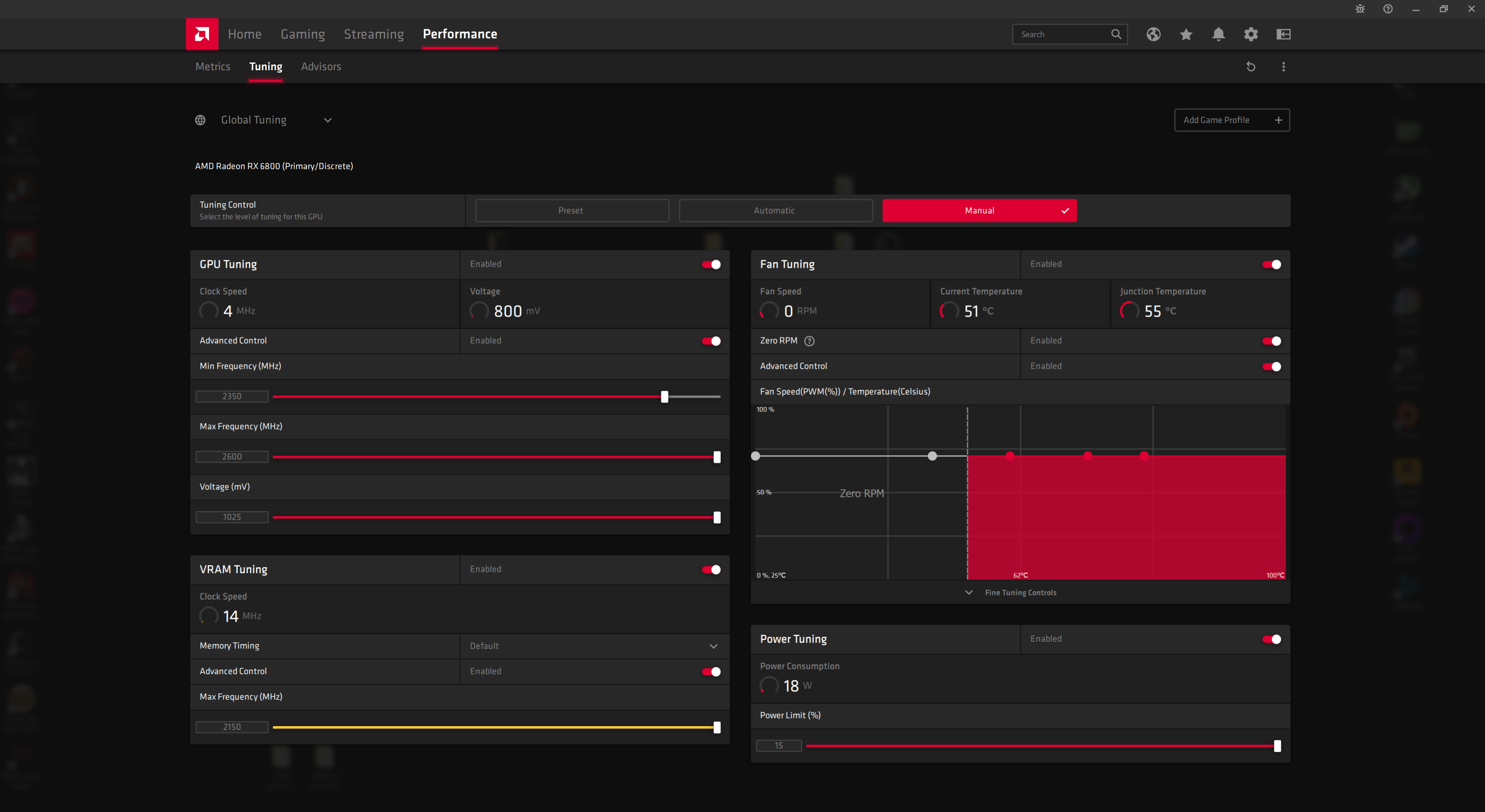Expand the Global Tuning dropdown
The image size is (1485, 812).
[328, 120]
